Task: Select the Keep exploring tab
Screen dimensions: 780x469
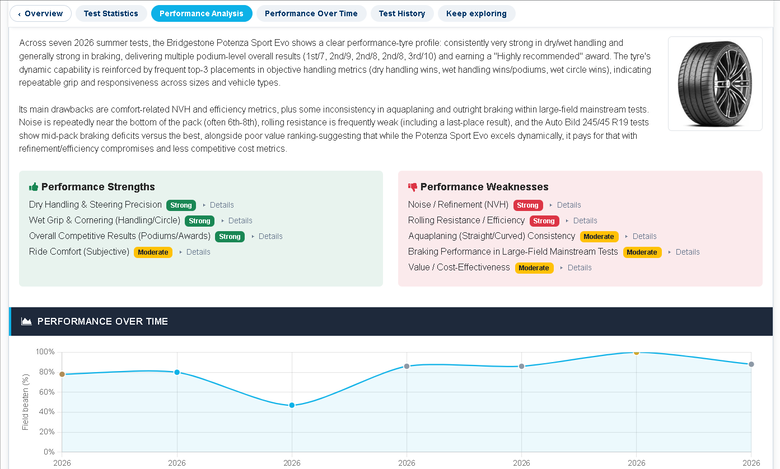Action: 476,13
